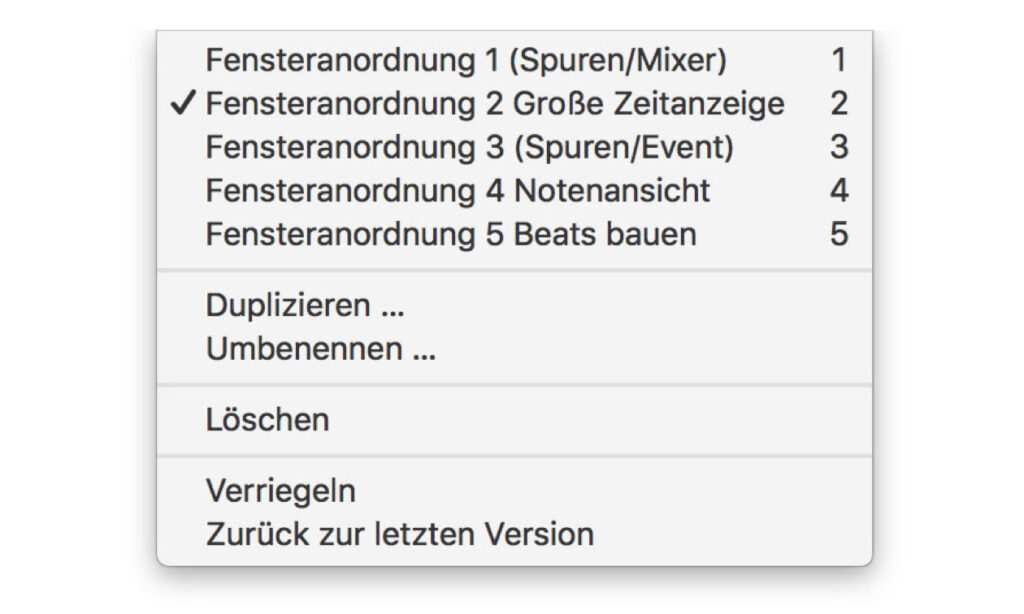Click Duplizieren … menu entry
The image size is (1024, 614).
(515, 305)
